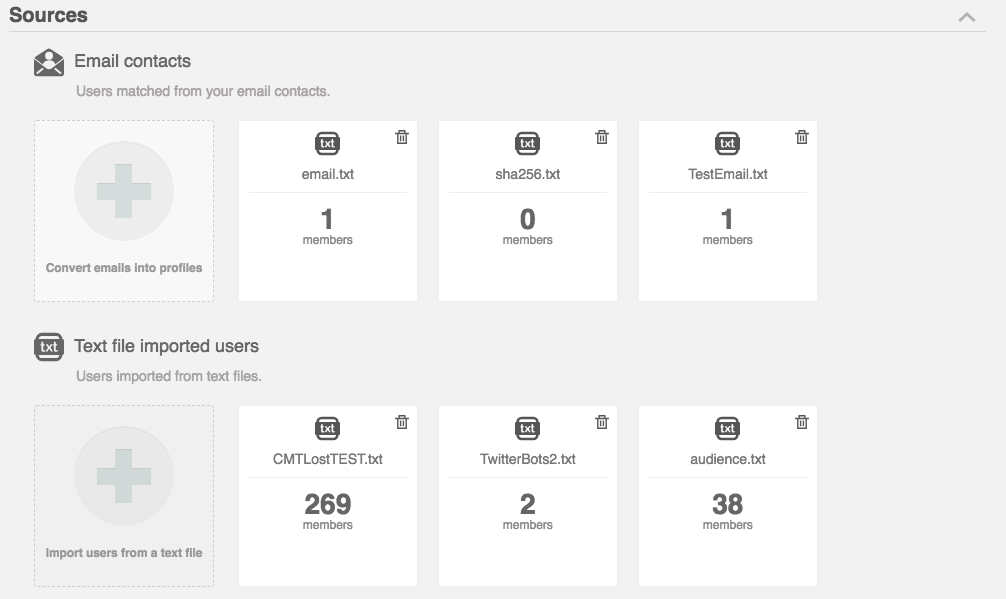Click the txt icon on audience.txt card
Viewport: 1006px width, 599px height.
pyautogui.click(x=728, y=428)
